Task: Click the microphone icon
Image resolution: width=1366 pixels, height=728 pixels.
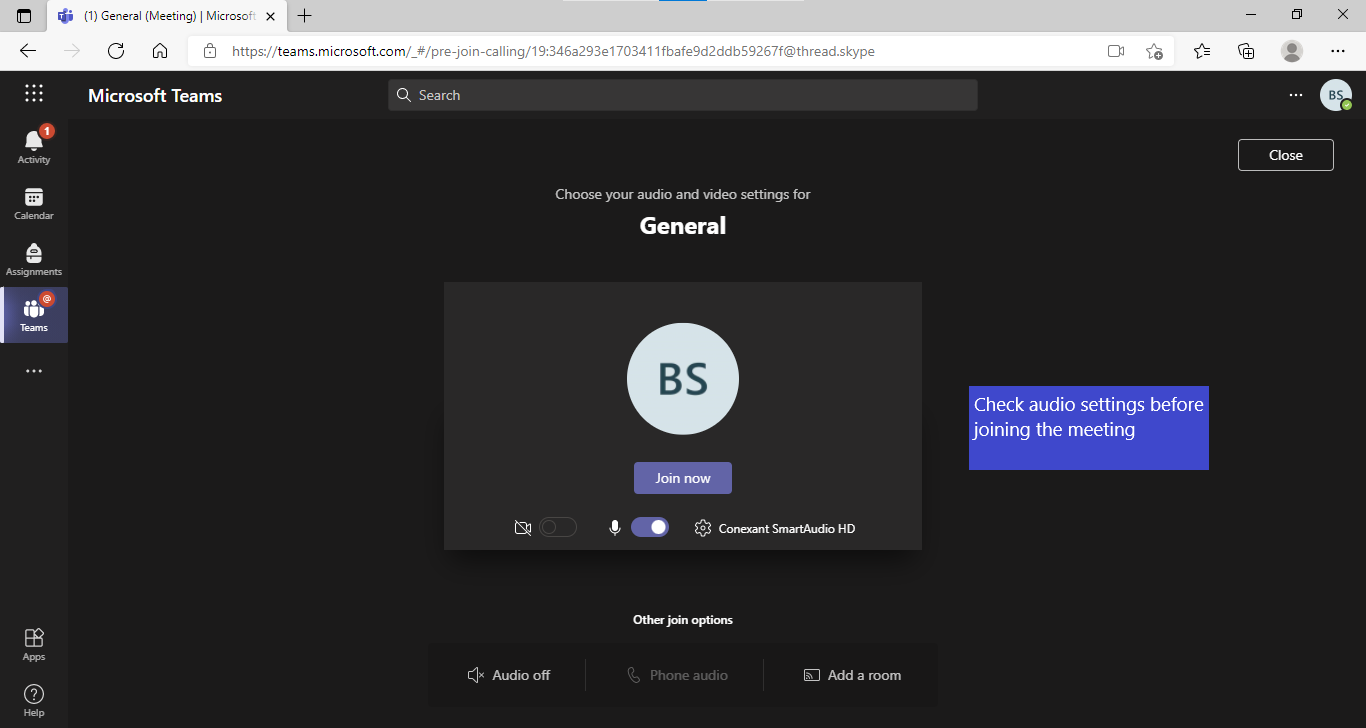Action: tap(615, 527)
